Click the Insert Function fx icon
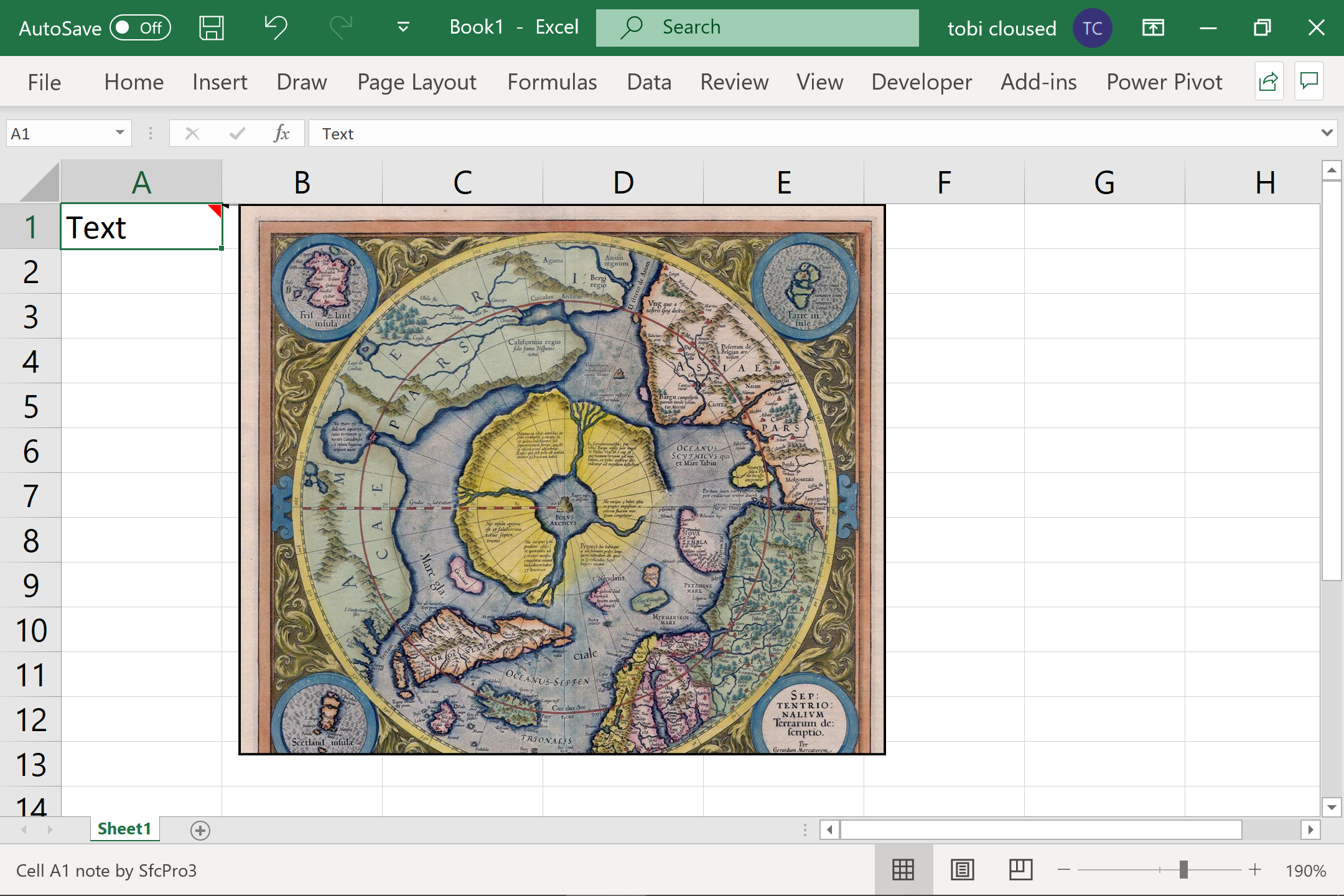Screen dimensions: 1344x896 [281, 133]
